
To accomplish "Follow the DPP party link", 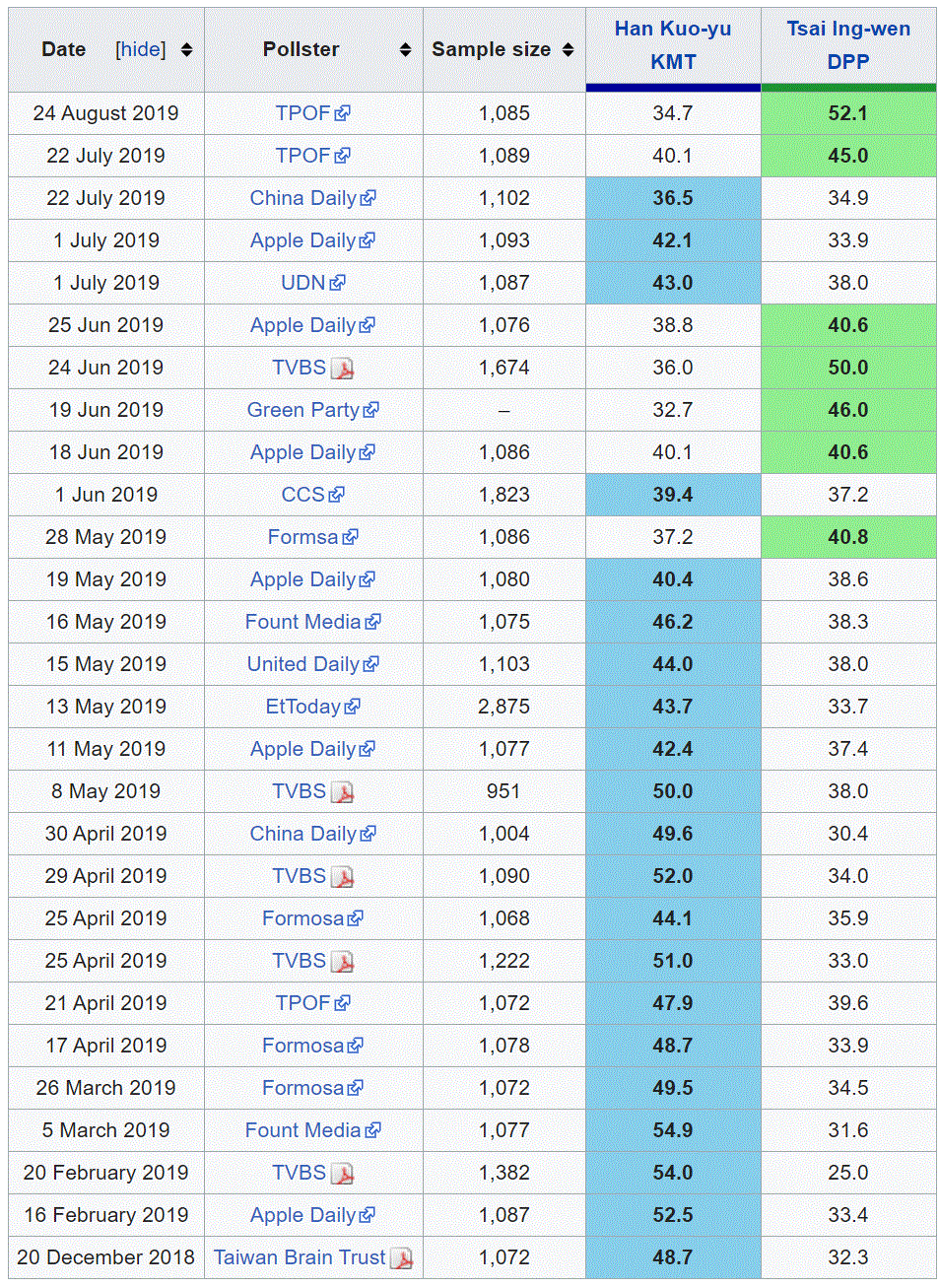I will click(x=847, y=61).
